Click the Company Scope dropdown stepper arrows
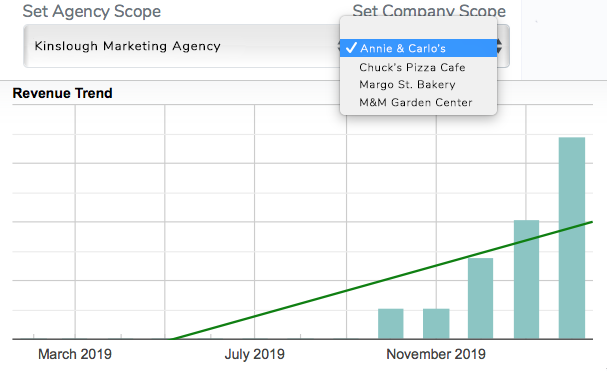 500,46
